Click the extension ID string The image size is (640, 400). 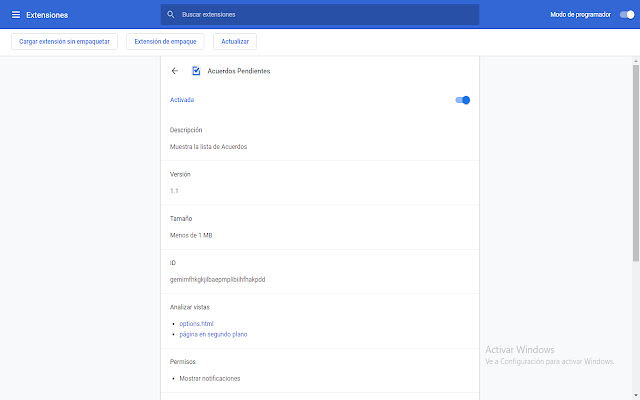[218, 280]
